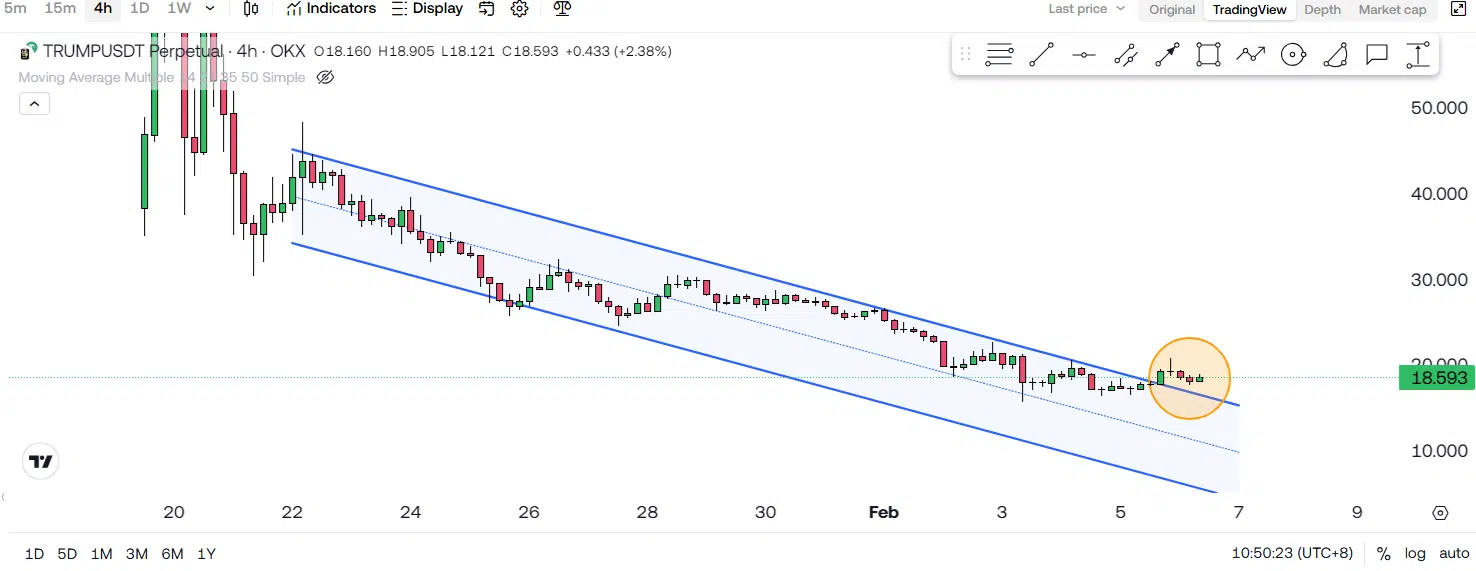Pick the rectangle shape drawing tool

(1209, 55)
